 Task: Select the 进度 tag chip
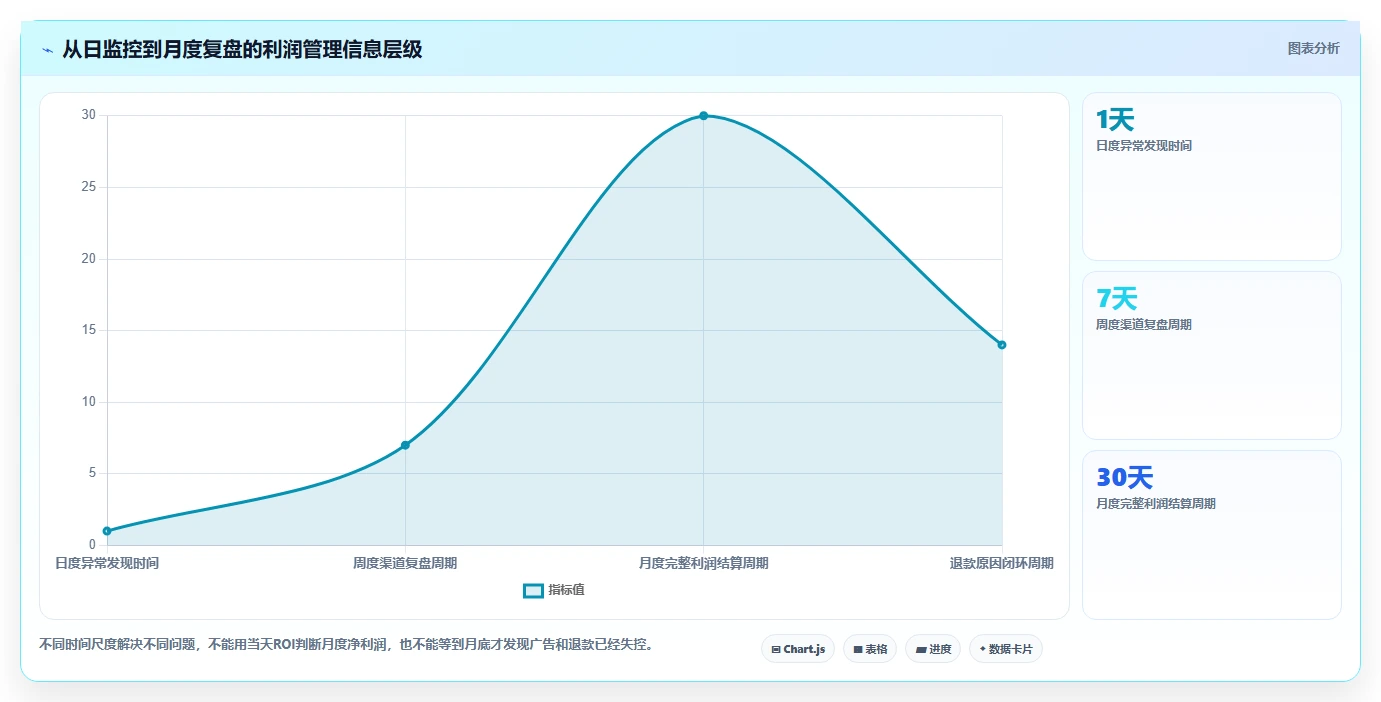(x=933, y=649)
